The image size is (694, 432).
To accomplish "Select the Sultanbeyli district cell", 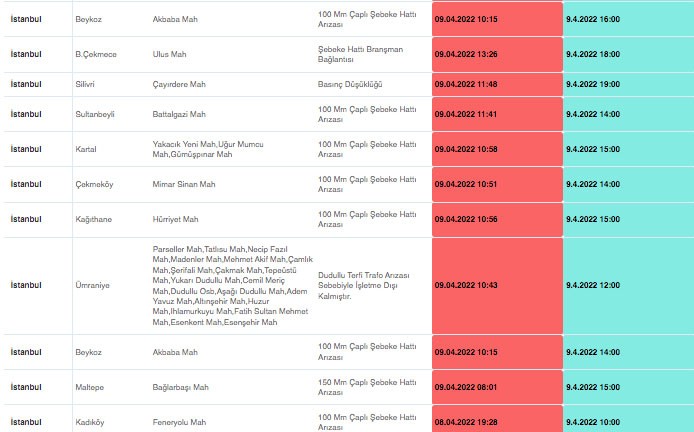I will click(96, 114).
